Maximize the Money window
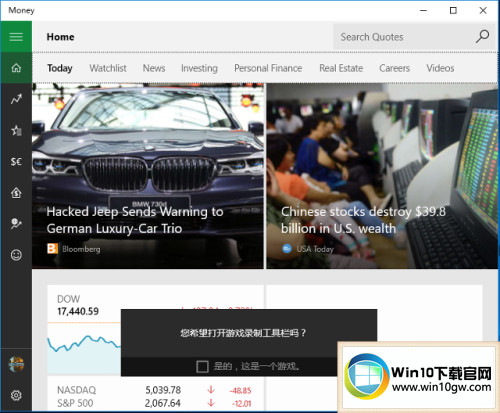This screenshot has height=413, width=500. tap(453, 10)
